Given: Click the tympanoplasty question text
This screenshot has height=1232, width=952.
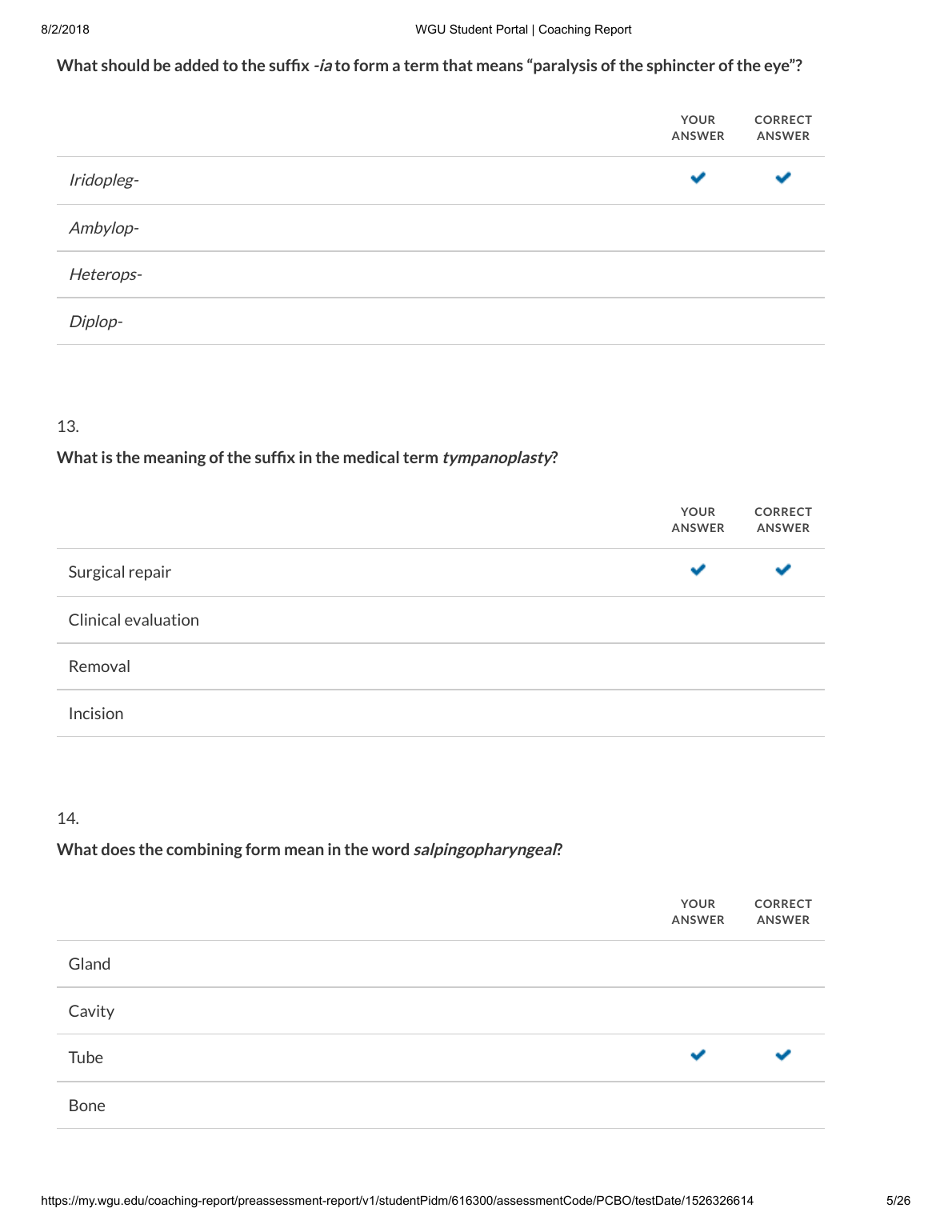Looking at the screenshot, I should (307, 458).
